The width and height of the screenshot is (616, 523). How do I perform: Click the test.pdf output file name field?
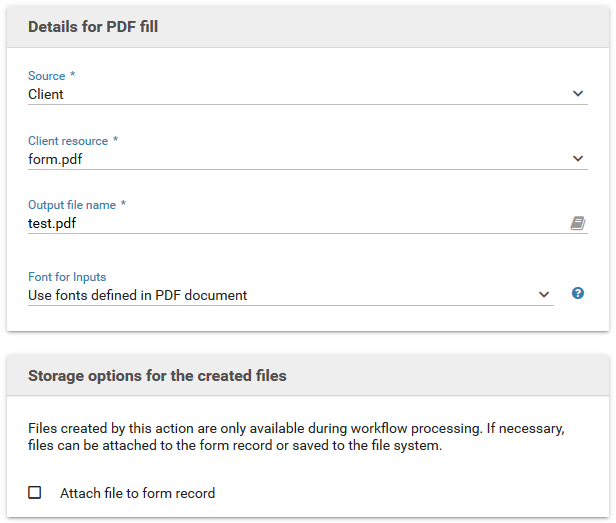tap(290, 224)
